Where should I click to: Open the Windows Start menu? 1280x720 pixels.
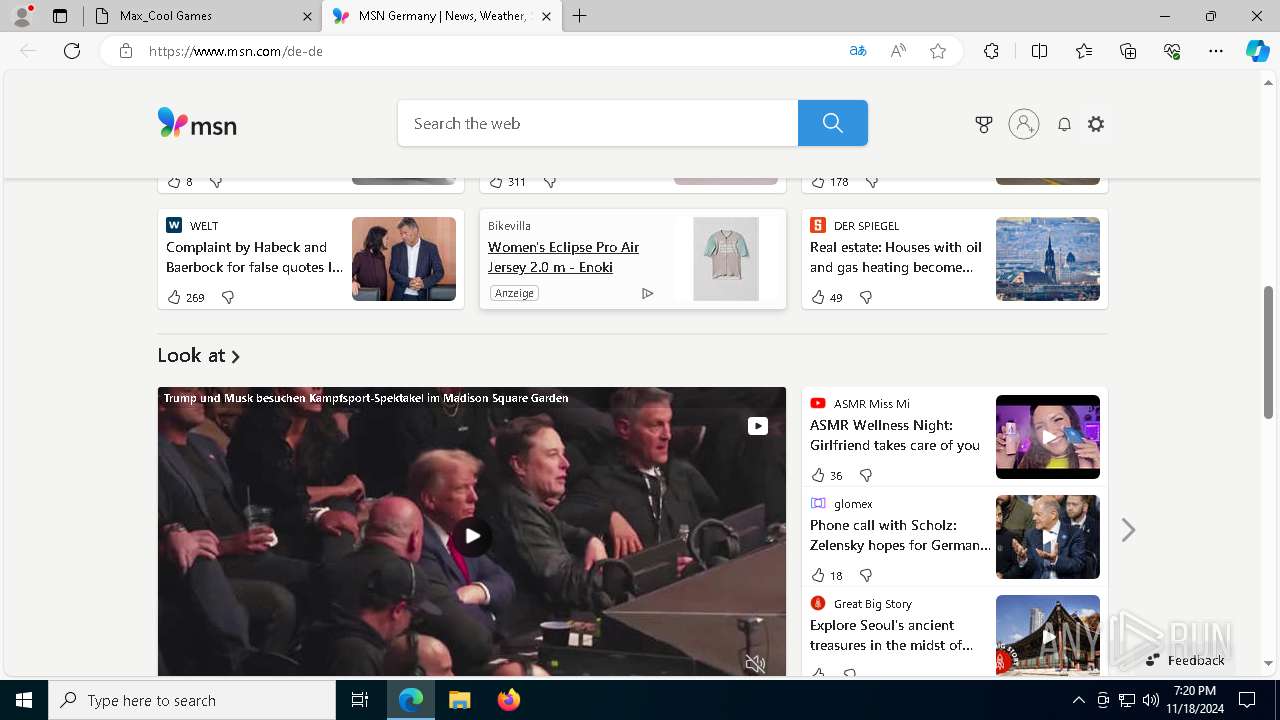[24, 700]
